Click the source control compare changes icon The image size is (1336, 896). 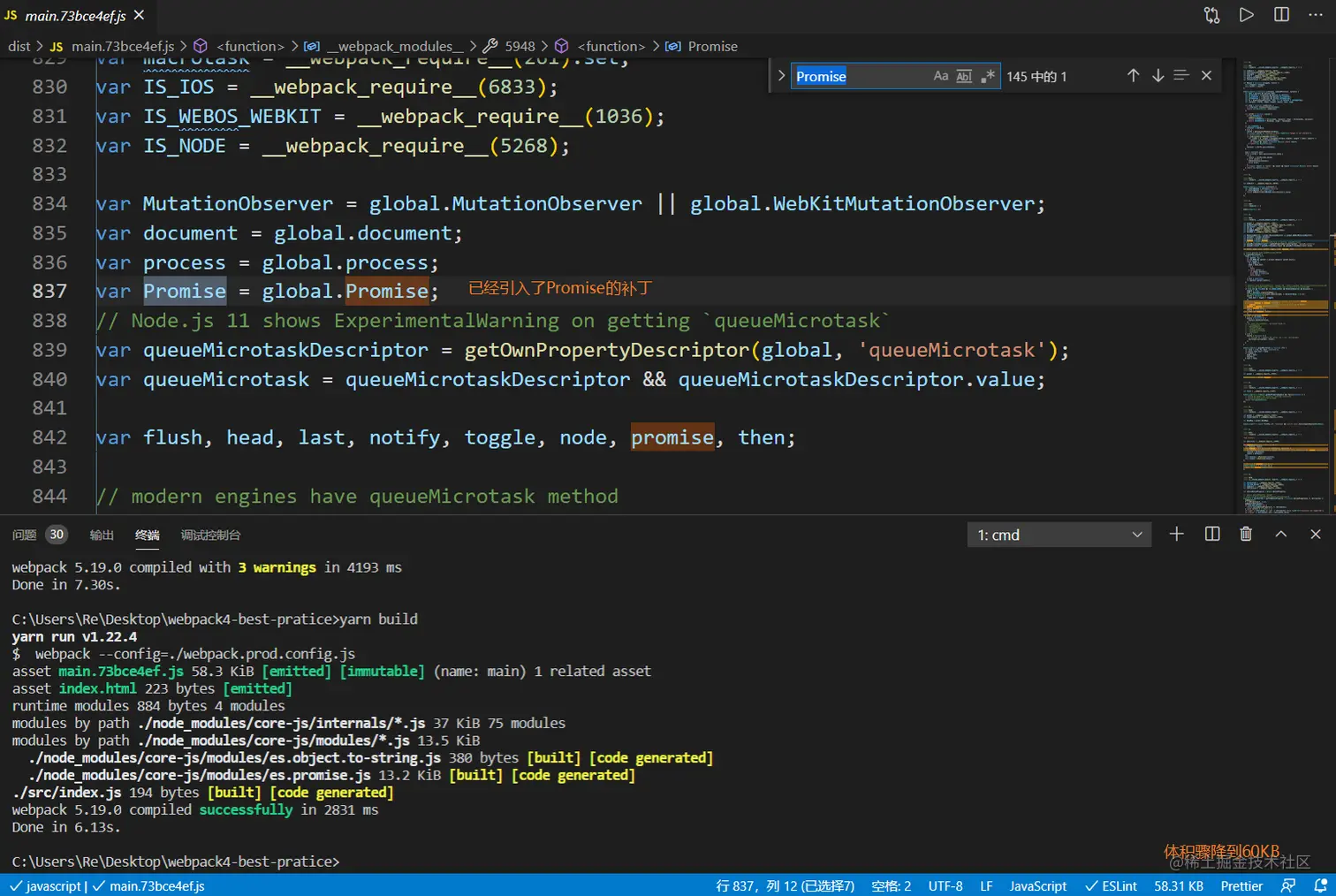click(x=1211, y=15)
